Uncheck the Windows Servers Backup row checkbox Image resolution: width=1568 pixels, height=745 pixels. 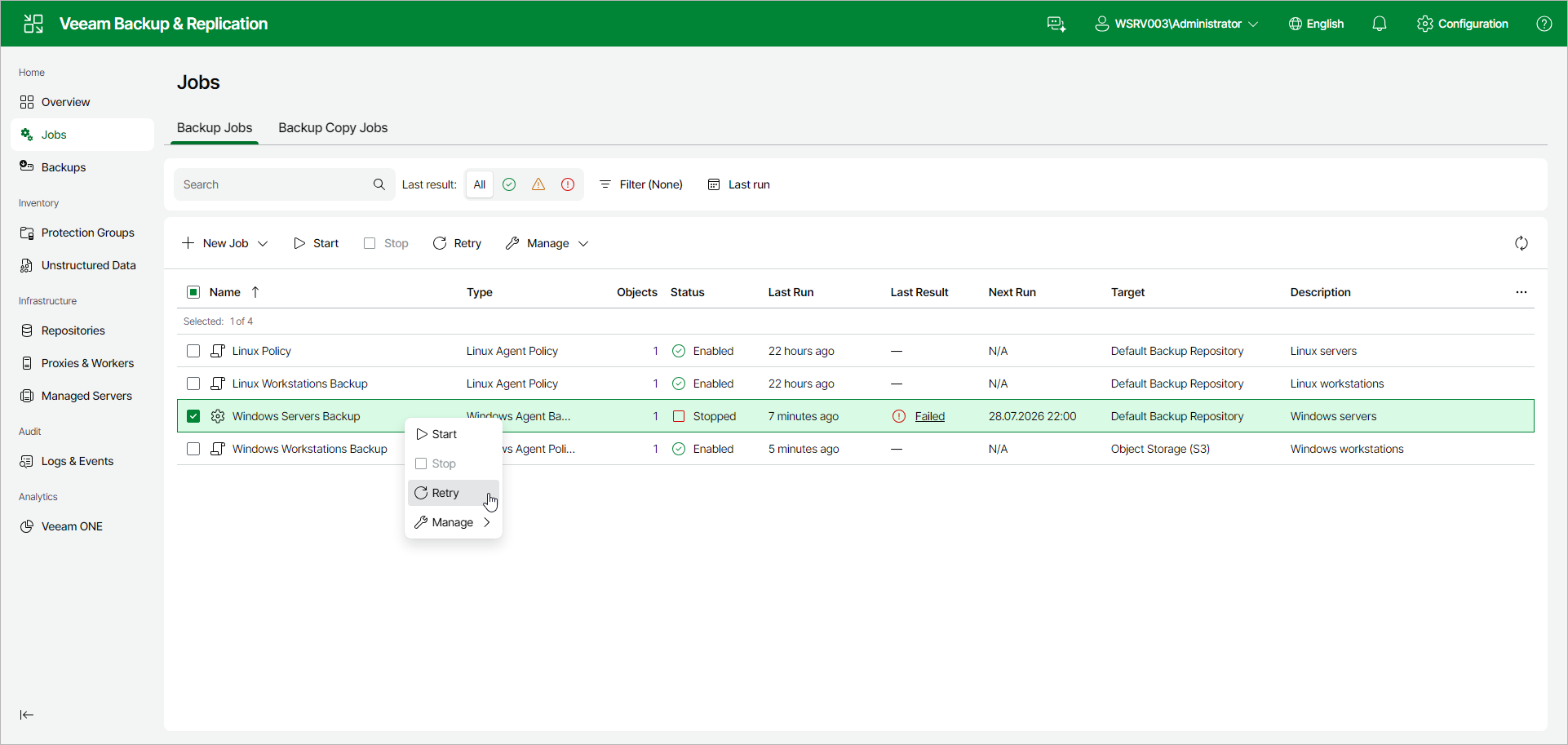(x=193, y=416)
